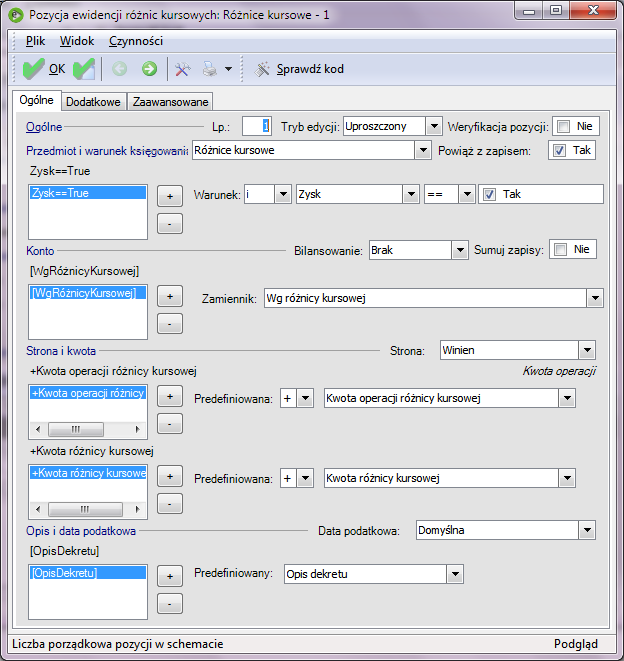Add description with plus beside OpisDekretu list
This screenshot has height=661, width=624.
click(170, 576)
